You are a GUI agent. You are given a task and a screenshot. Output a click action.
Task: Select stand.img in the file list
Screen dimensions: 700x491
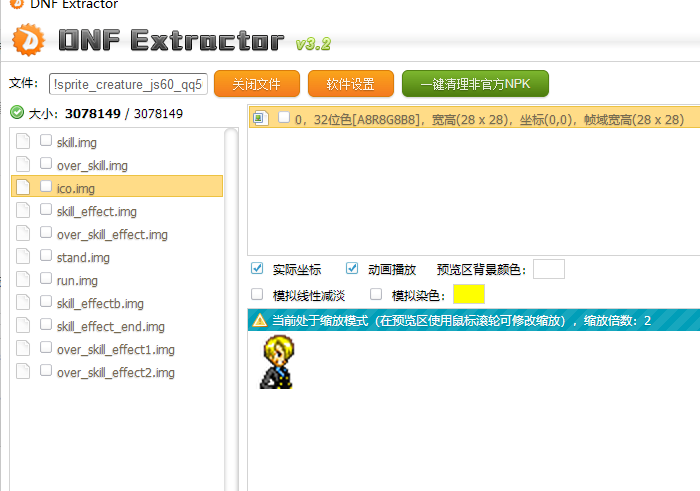[x=83, y=258]
